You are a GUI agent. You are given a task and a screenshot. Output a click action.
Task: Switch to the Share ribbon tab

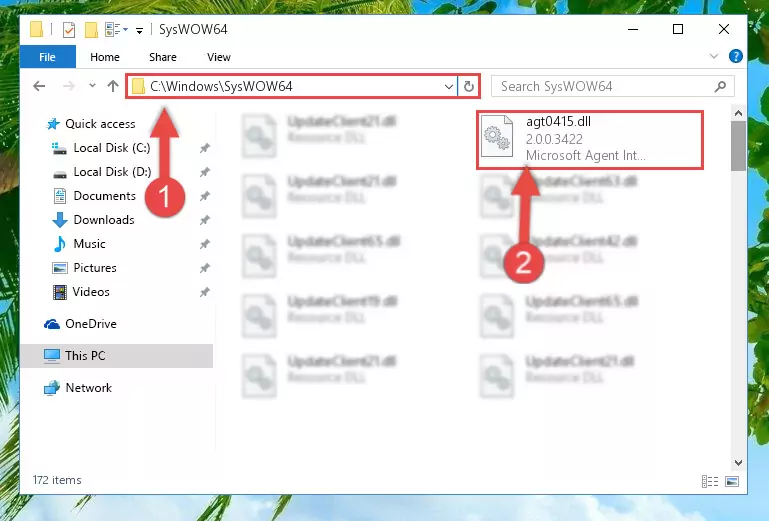point(163,57)
